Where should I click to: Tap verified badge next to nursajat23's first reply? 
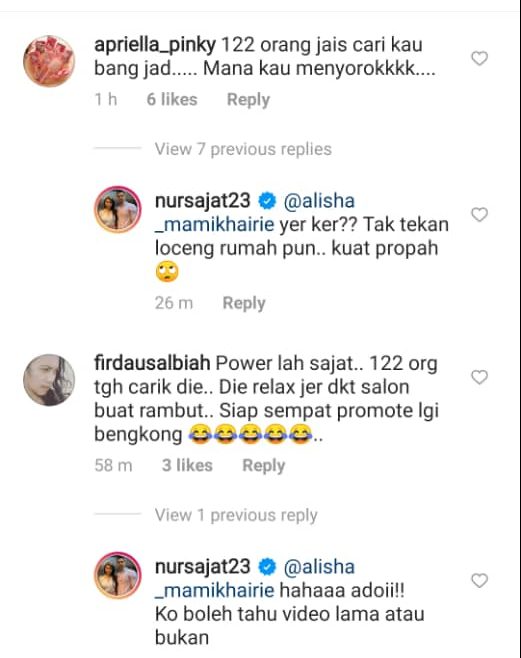pyautogui.click(x=267, y=201)
